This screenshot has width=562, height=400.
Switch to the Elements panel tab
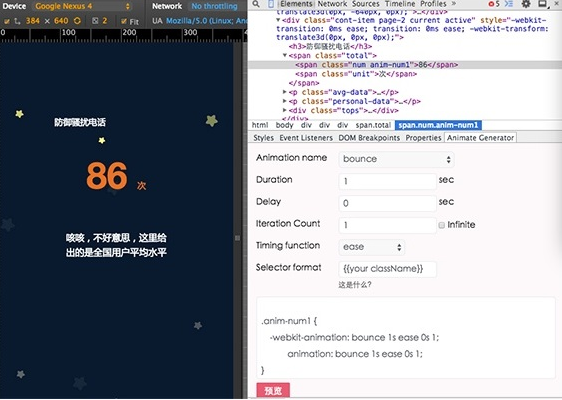pyautogui.click(x=296, y=4)
